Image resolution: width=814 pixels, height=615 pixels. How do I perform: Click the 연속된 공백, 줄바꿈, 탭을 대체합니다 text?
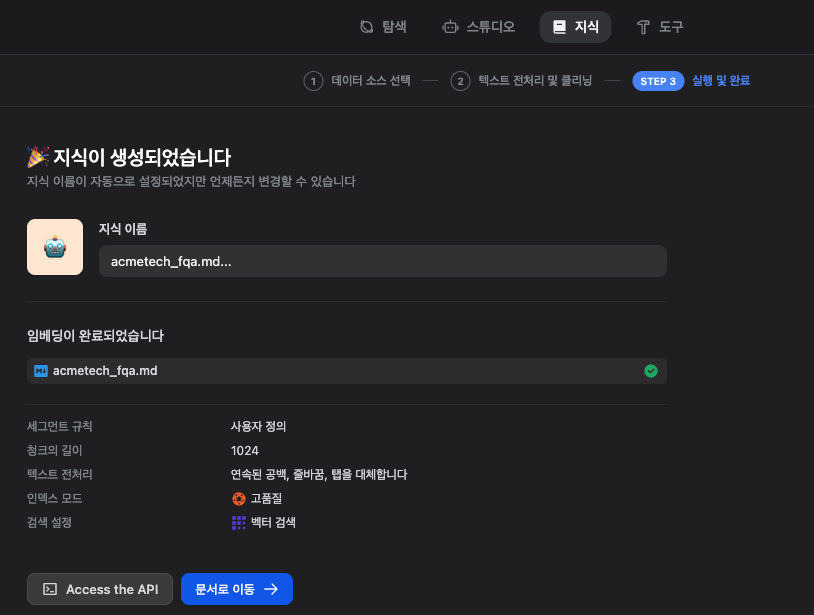tap(319, 474)
